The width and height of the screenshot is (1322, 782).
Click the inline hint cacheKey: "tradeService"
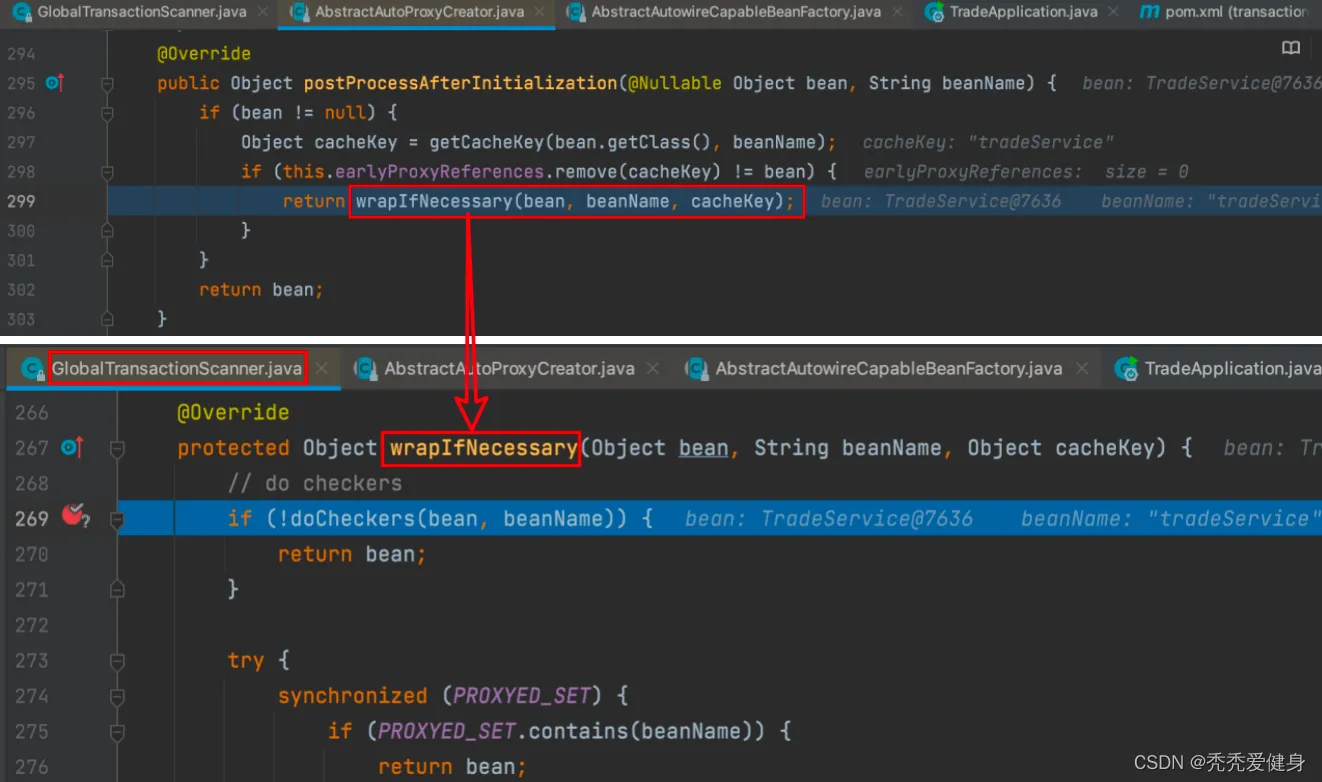point(988,142)
